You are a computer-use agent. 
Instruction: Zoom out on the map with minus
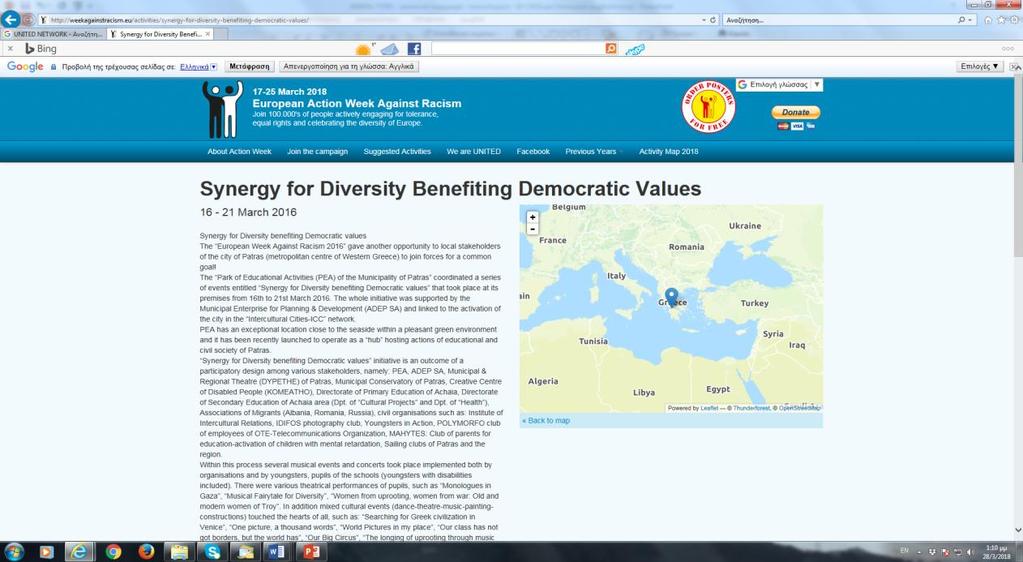(x=532, y=229)
